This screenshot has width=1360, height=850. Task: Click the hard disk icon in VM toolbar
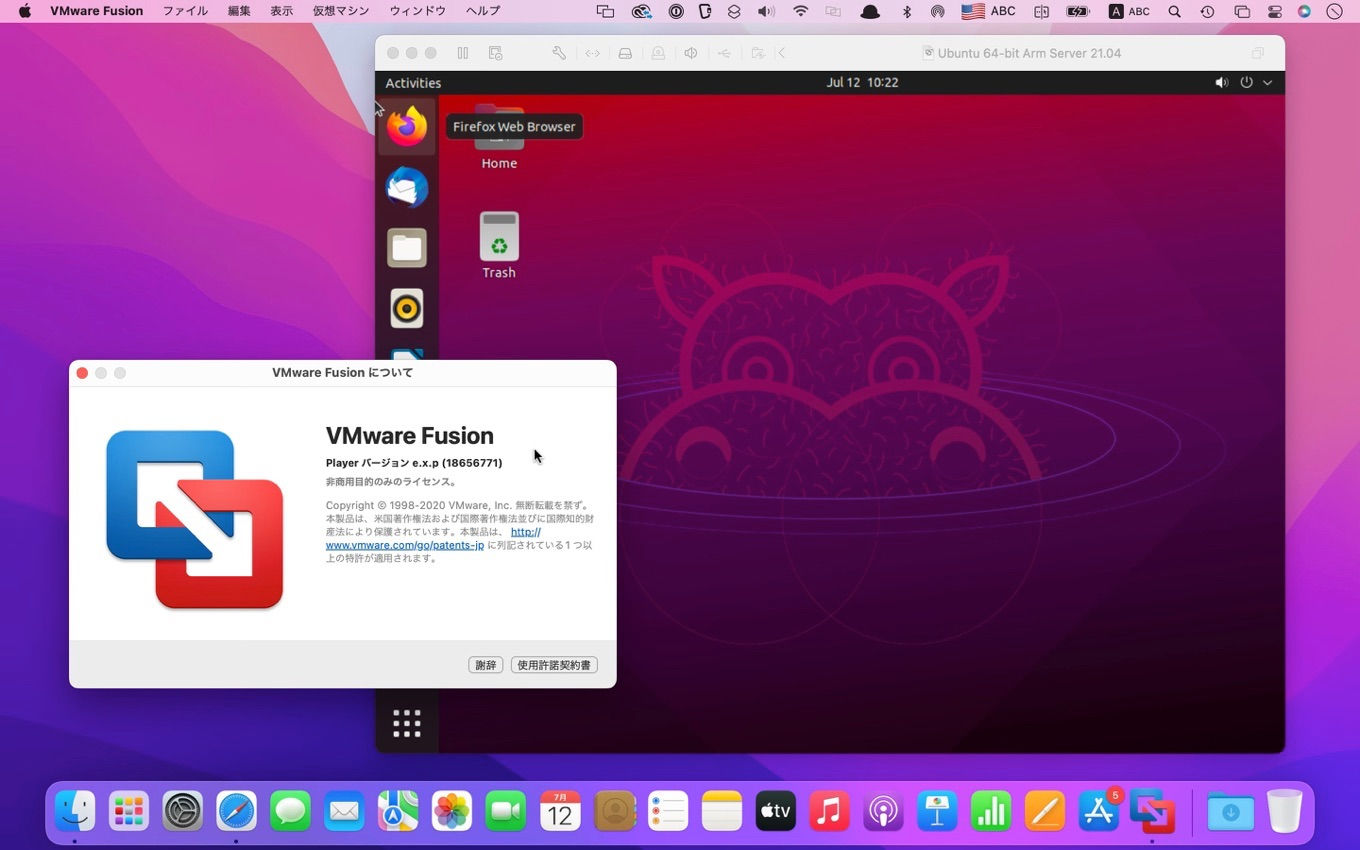(625, 53)
